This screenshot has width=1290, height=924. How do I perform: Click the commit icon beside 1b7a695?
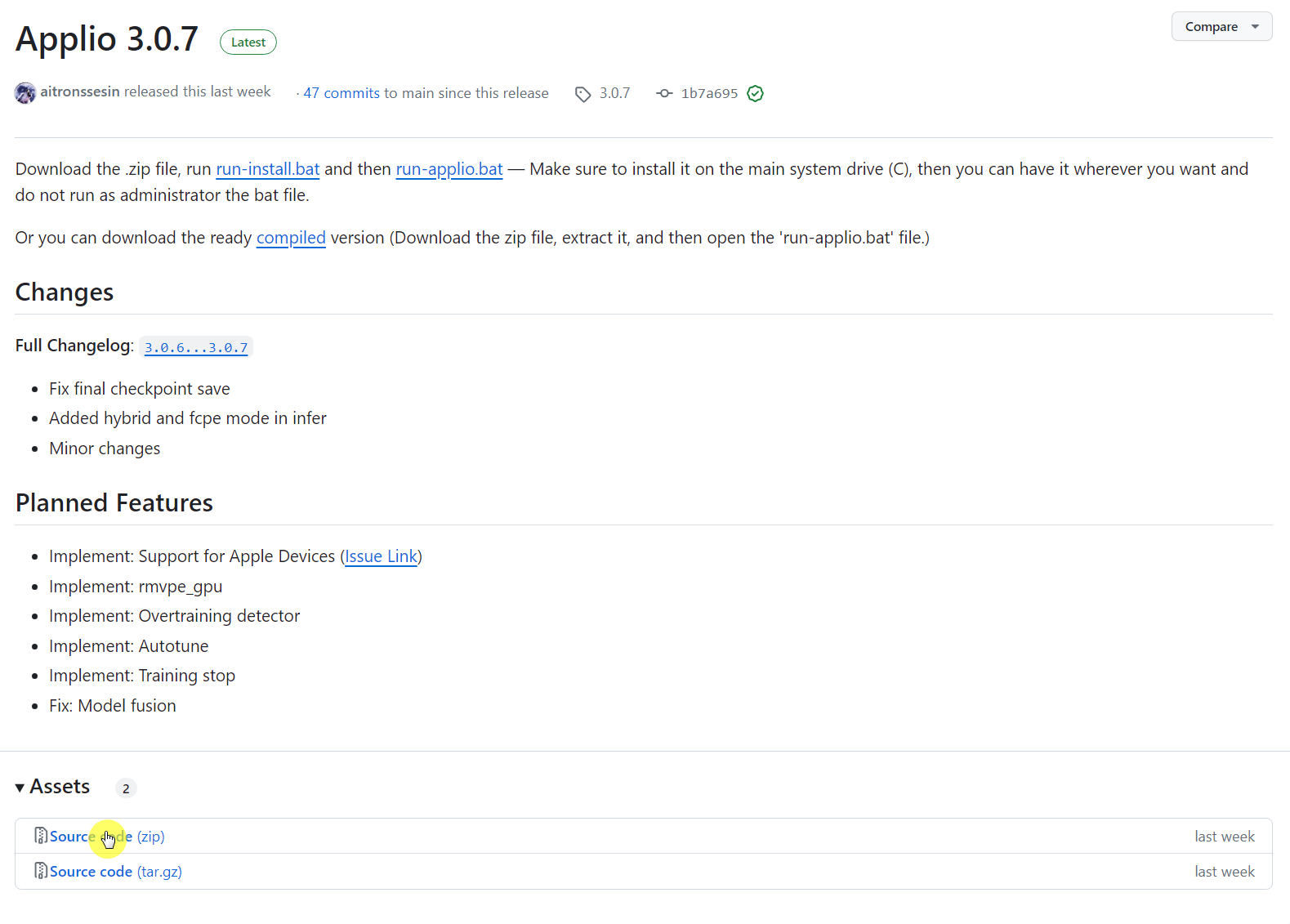(664, 93)
